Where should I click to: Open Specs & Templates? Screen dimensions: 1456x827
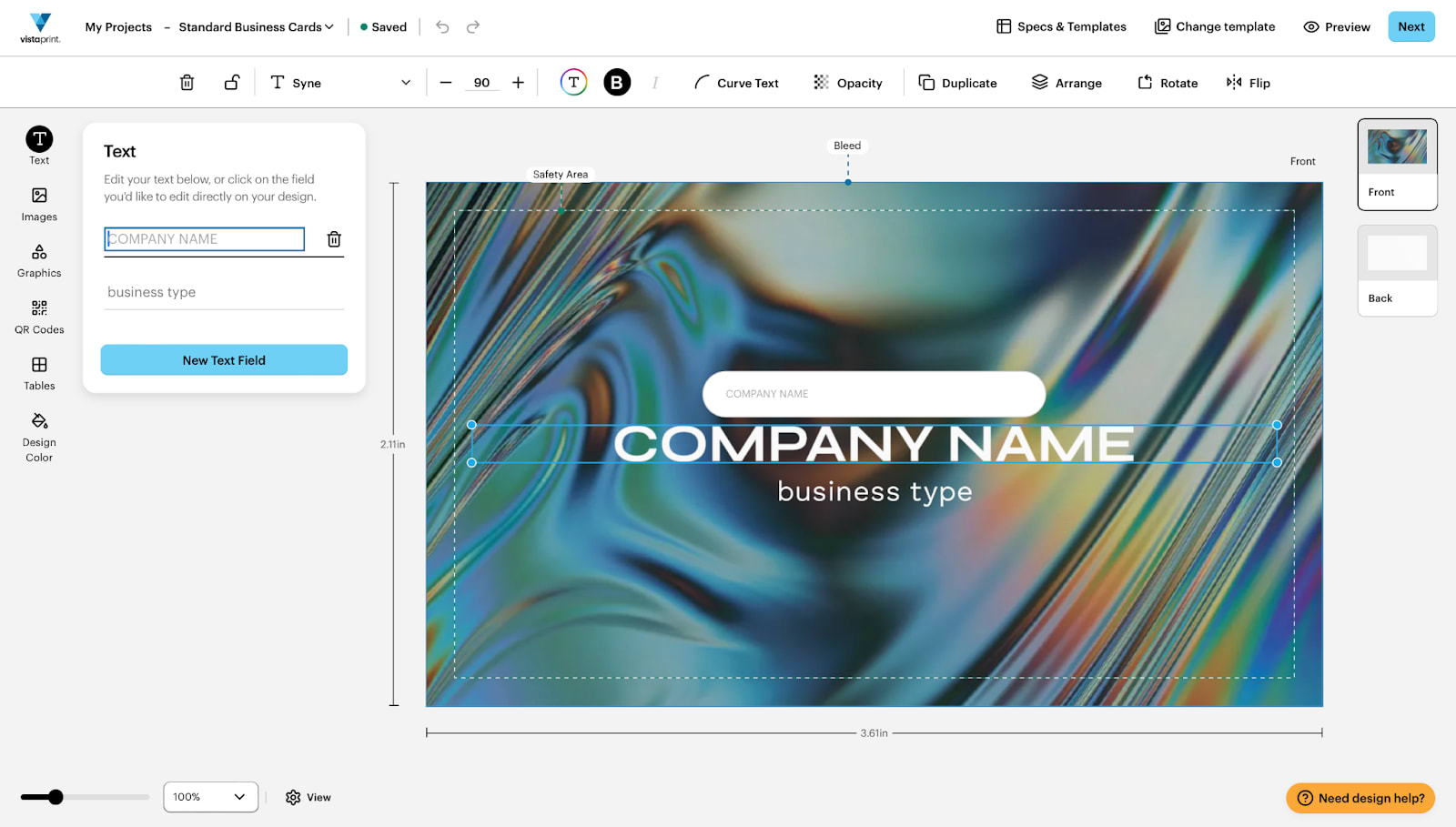(x=1060, y=26)
